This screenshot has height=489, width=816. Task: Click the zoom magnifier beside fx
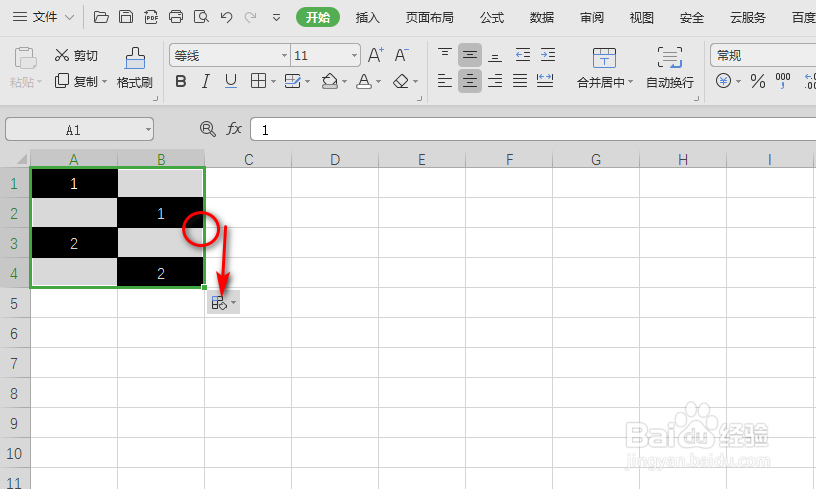[208, 129]
